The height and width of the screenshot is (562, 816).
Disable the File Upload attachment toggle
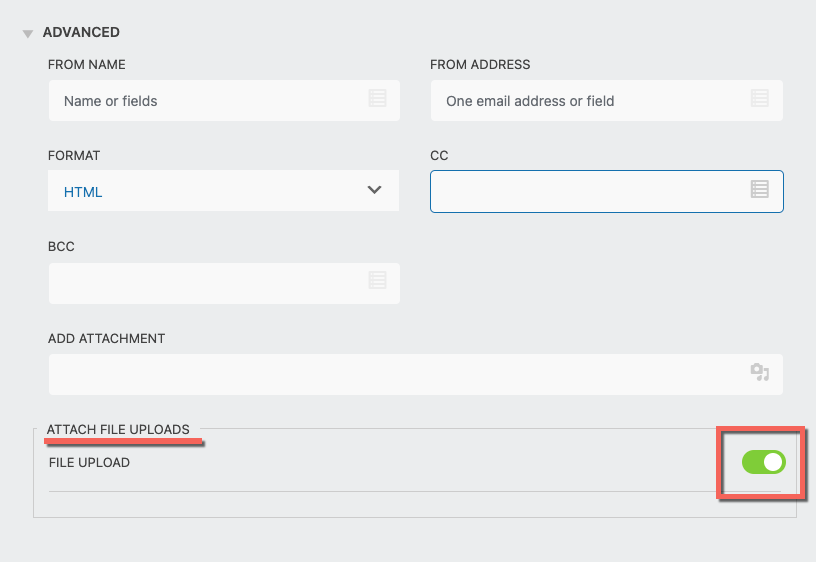(x=764, y=462)
